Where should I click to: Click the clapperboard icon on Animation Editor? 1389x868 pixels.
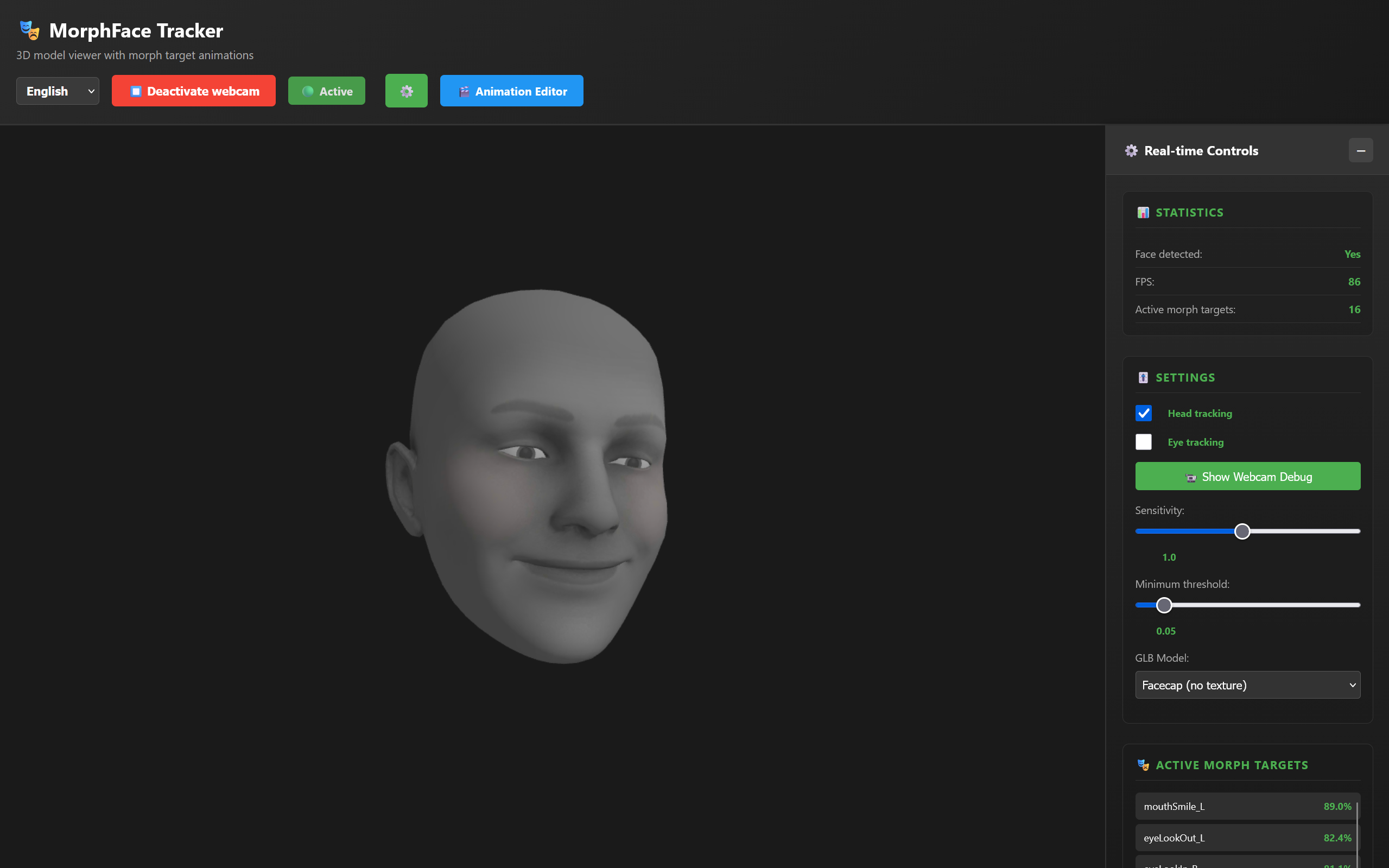pyautogui.click(x=464, y=91)
